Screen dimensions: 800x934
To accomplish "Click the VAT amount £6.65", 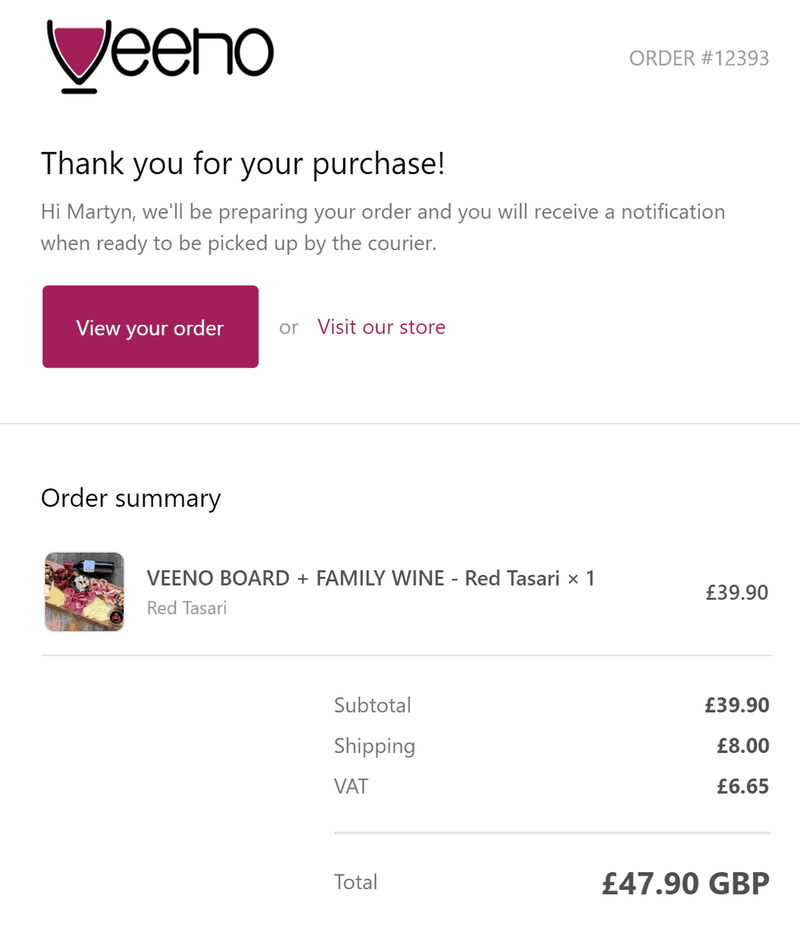I will click(742, 787).
